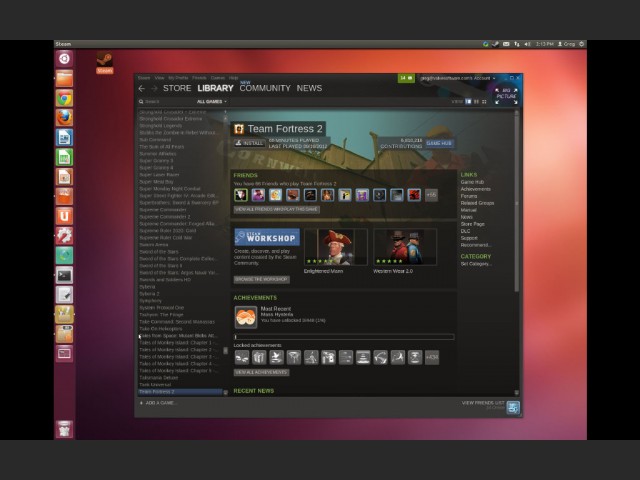Click the achievements progress bar
640x480 pixels.
[x=344, y=337]
